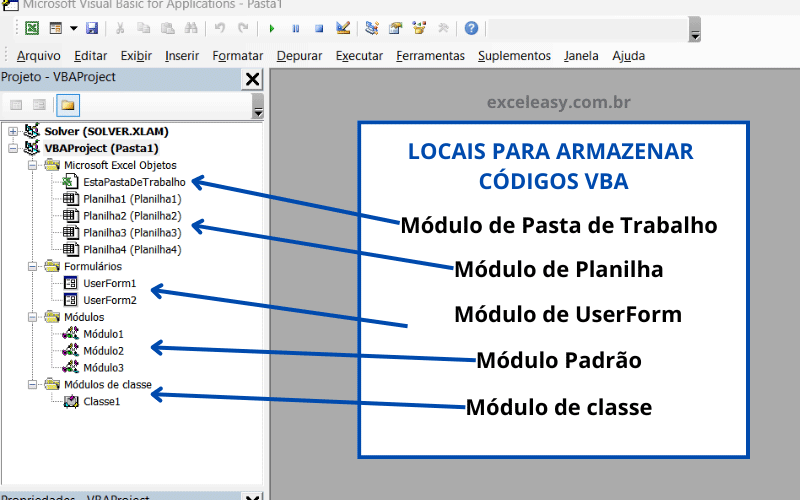
Task: Open the Inserir menu
Action: click(181, 56)
